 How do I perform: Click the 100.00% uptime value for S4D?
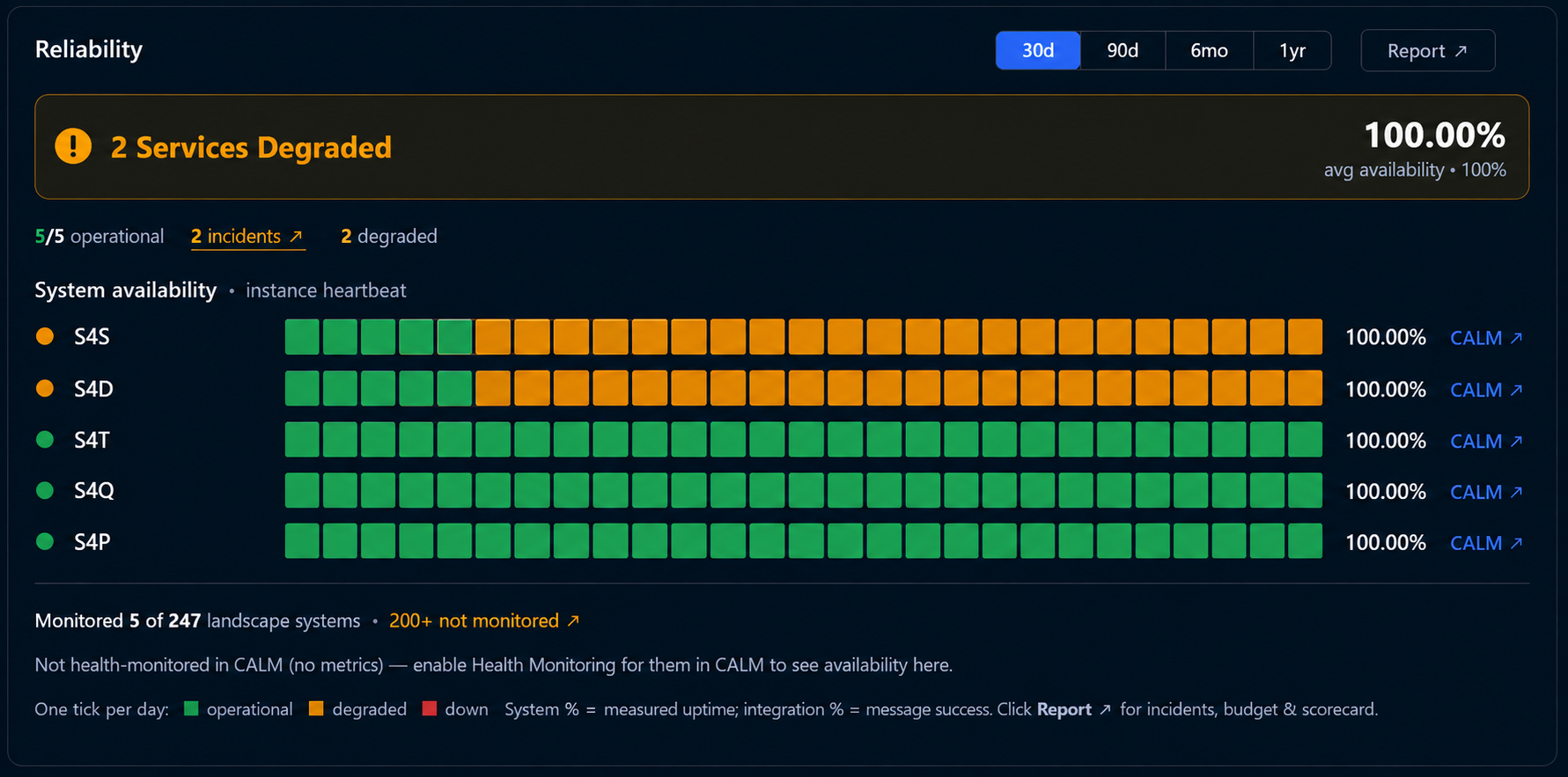tap(1386, 389)
